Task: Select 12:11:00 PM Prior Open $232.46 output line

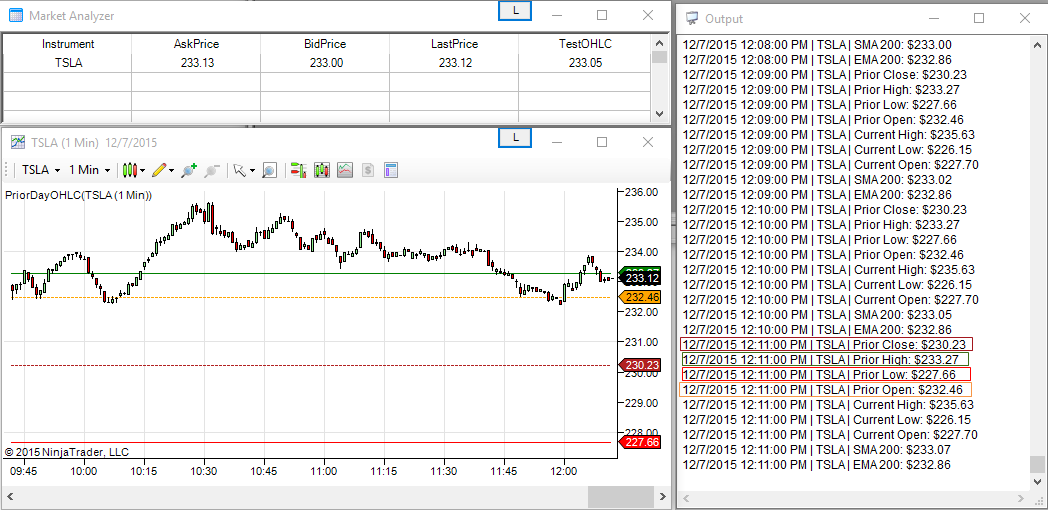Action: pos(825,390)
